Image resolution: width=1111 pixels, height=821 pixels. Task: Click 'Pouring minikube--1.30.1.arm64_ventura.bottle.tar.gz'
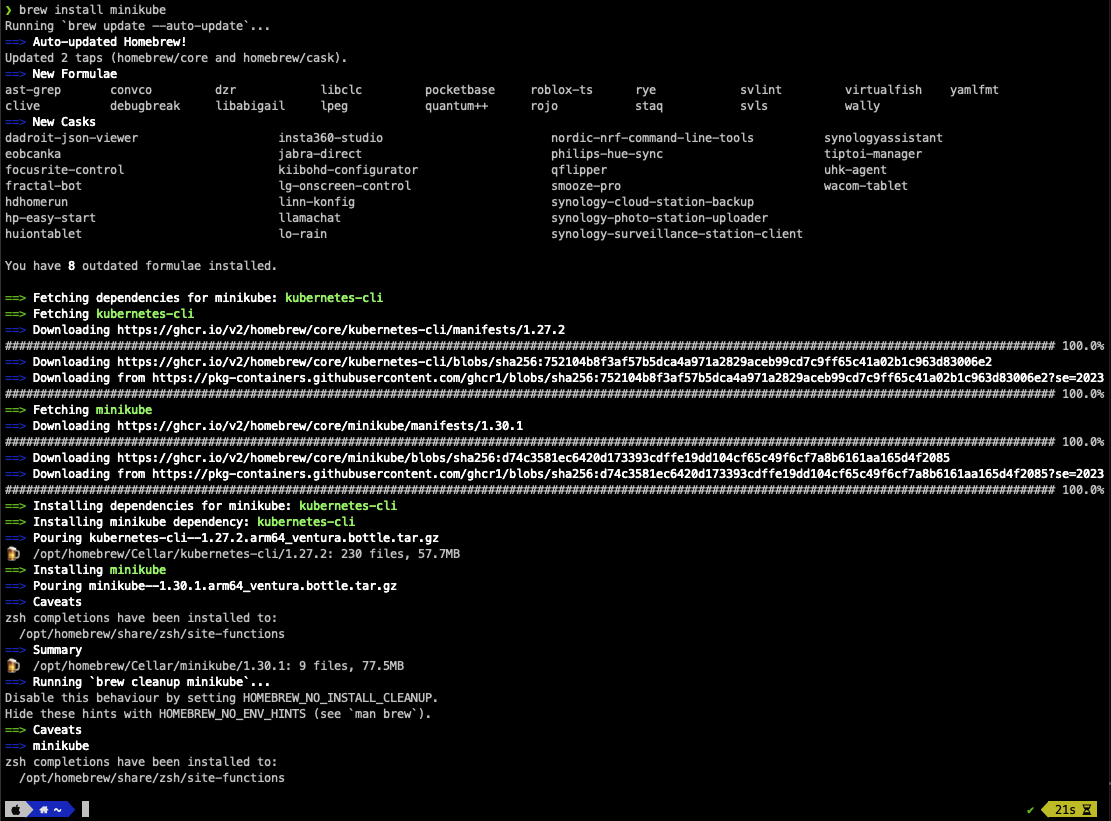click(215, 586)
